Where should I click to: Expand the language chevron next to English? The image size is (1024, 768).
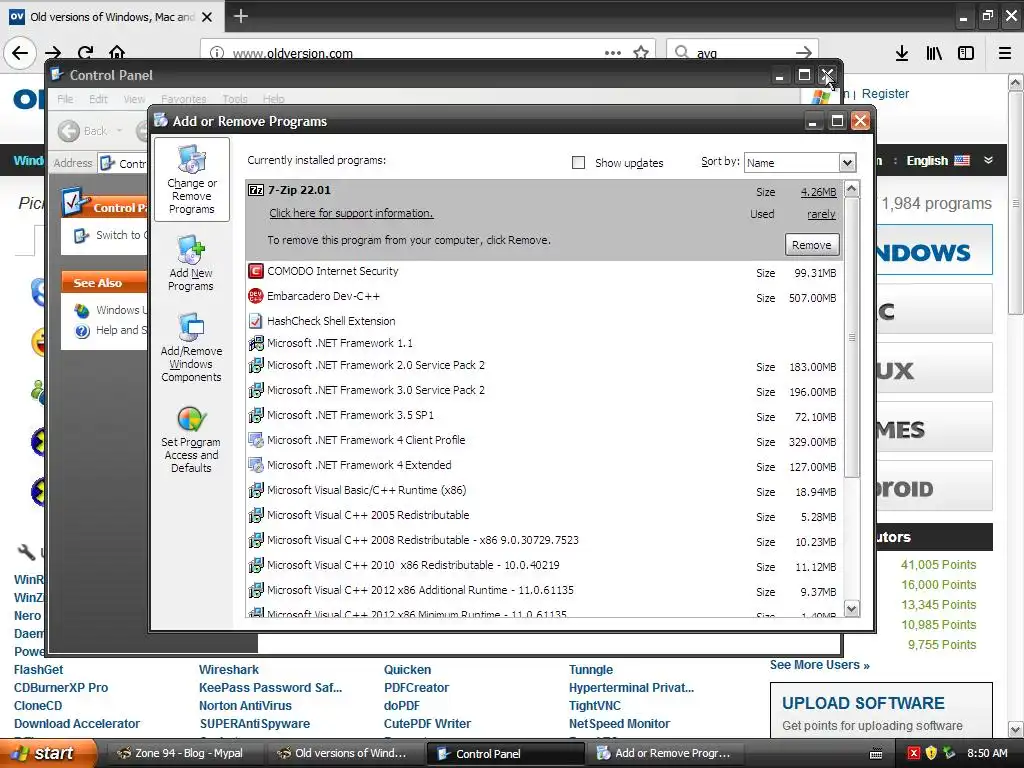pos(988,161)
